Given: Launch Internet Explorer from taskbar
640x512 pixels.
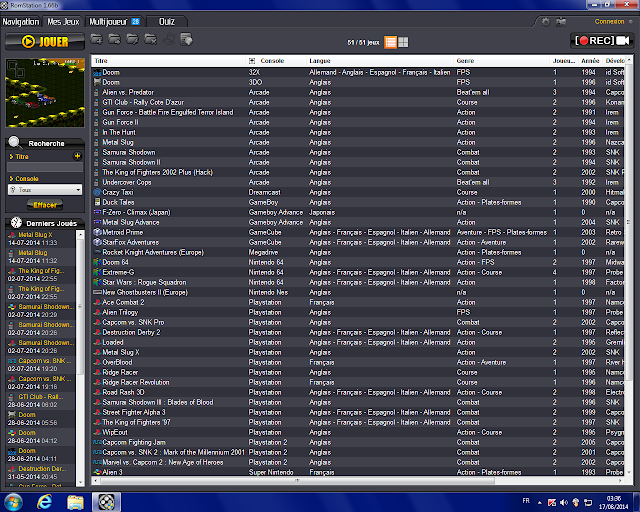Looking at the screenshot, I should point(44,502).
